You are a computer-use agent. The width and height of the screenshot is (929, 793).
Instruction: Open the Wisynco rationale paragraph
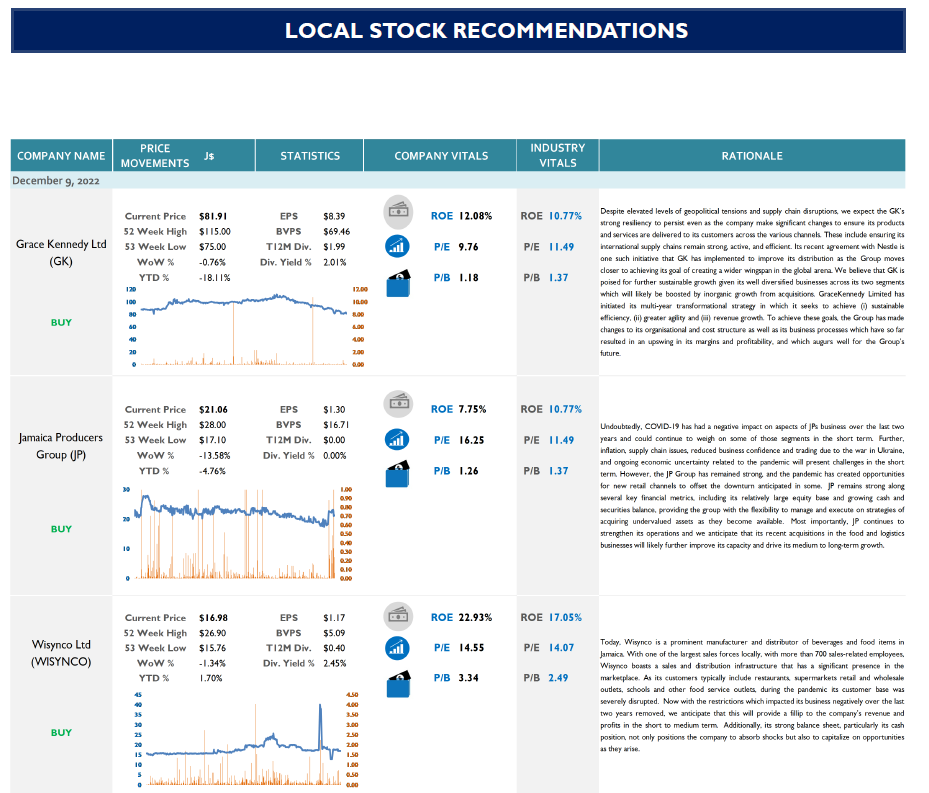pos(752,695)
